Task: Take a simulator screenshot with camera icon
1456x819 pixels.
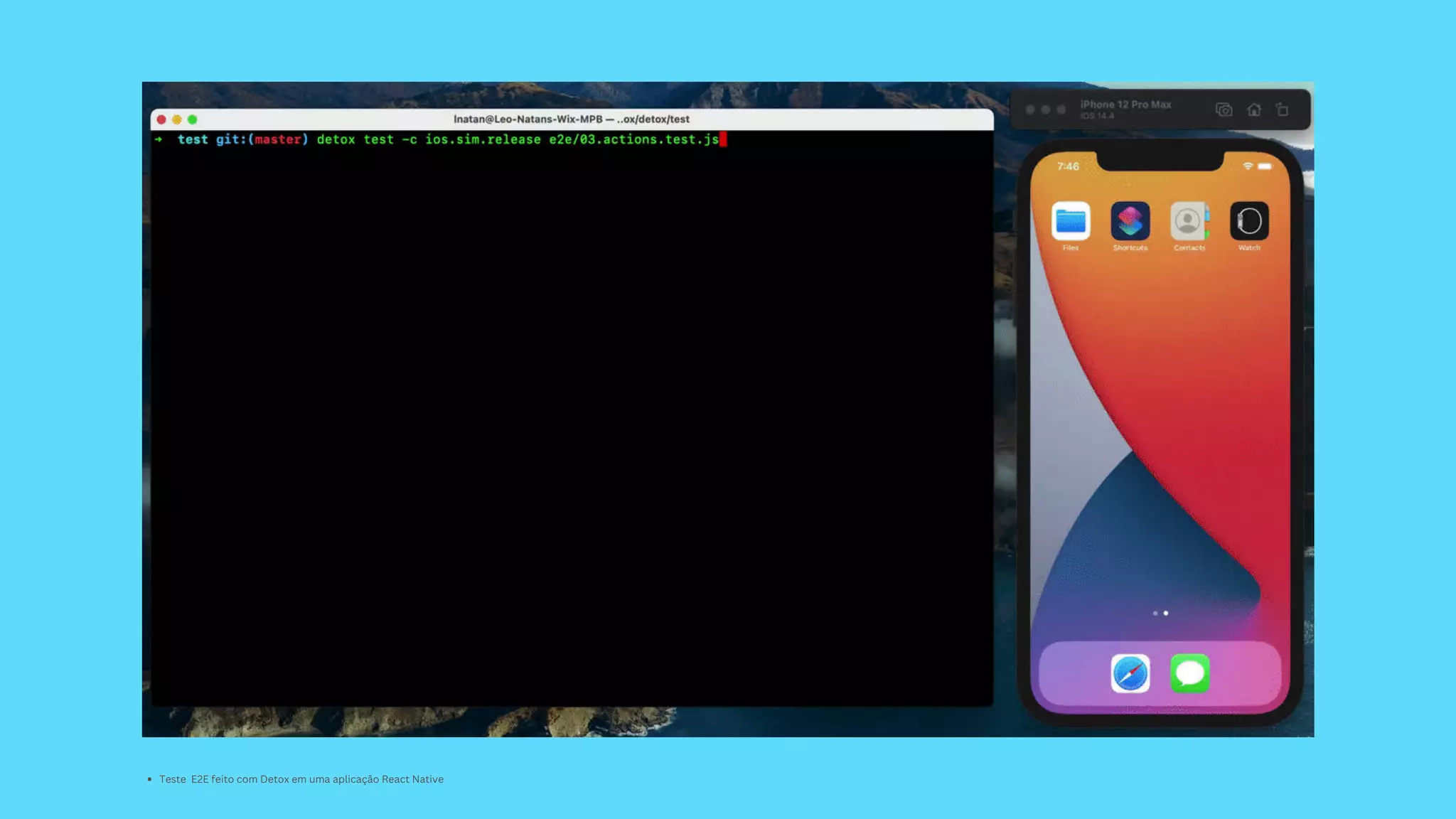Action: pyautogui.click(x=1224, y=109)
